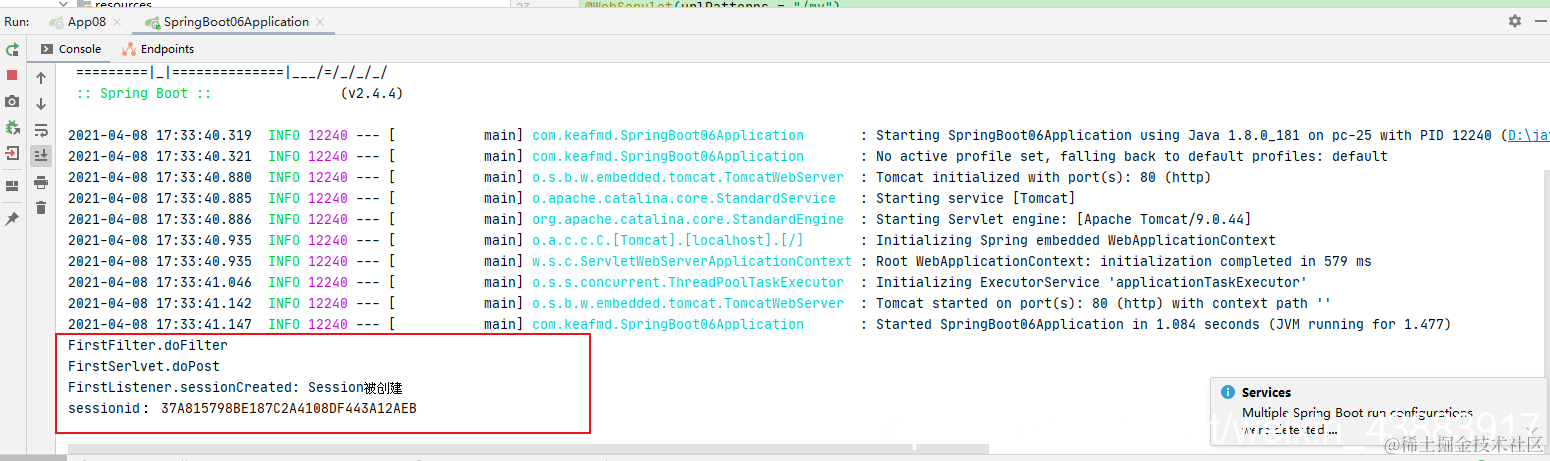Image resolution: width=1550 pixels, height=461 pixels.
Task: Click the timestamp 2021-04-08 17:33:40.319
Action: click(160, 135)
